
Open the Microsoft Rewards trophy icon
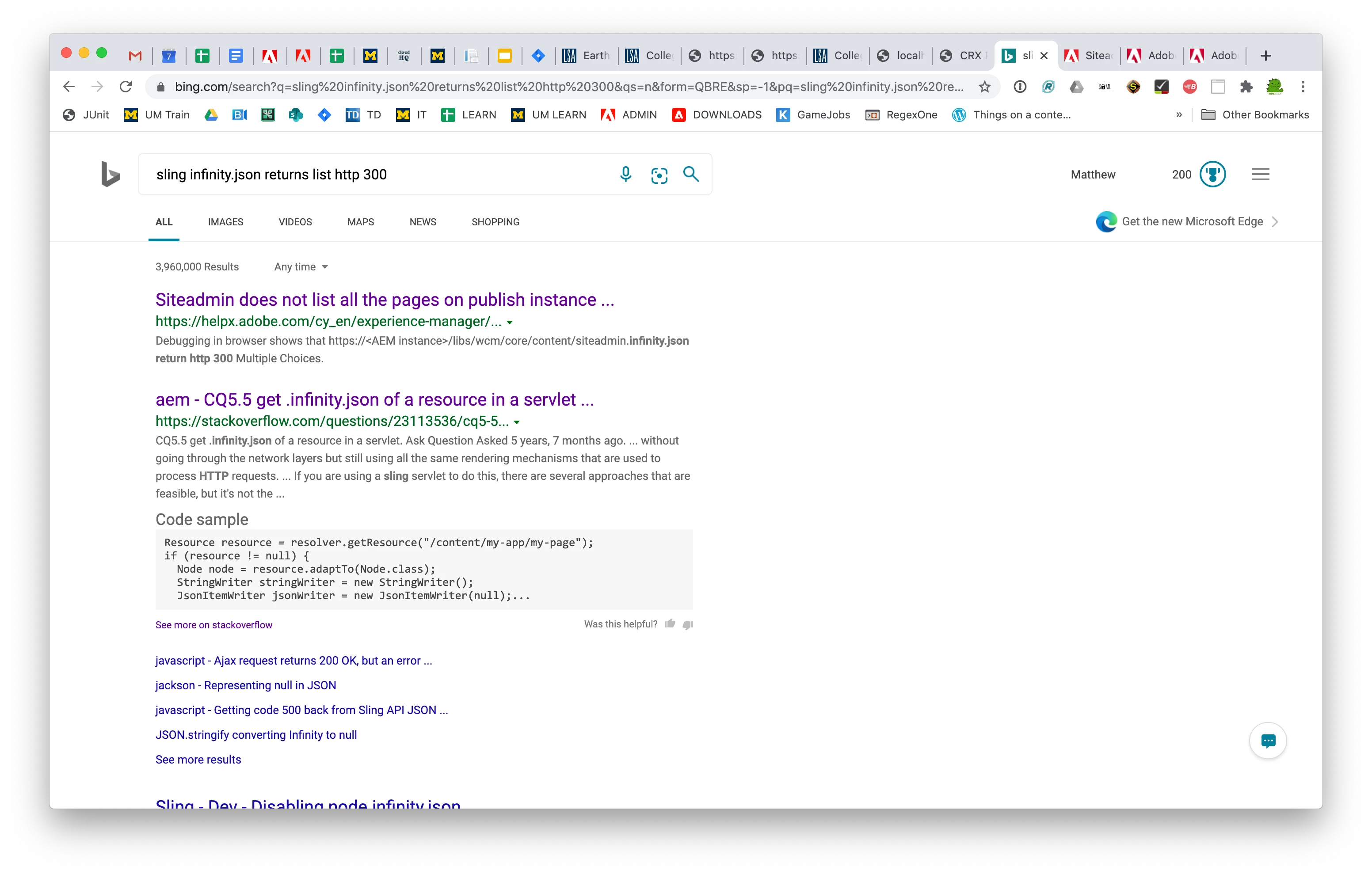1212,175
